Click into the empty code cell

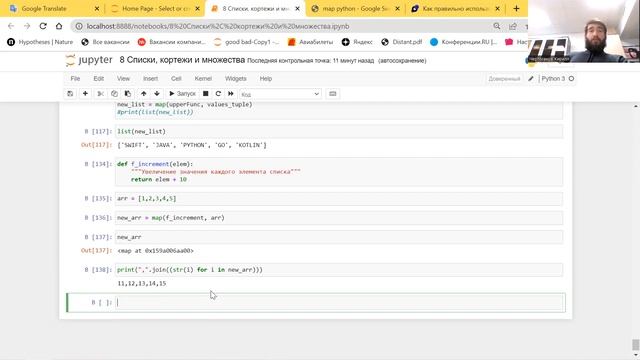tap(340, 302)
